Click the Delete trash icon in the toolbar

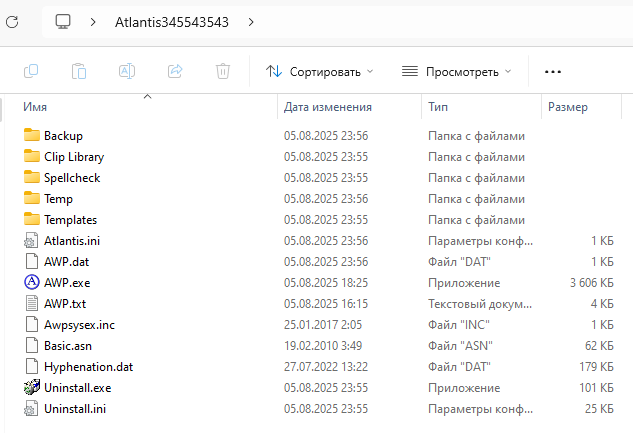223,71
